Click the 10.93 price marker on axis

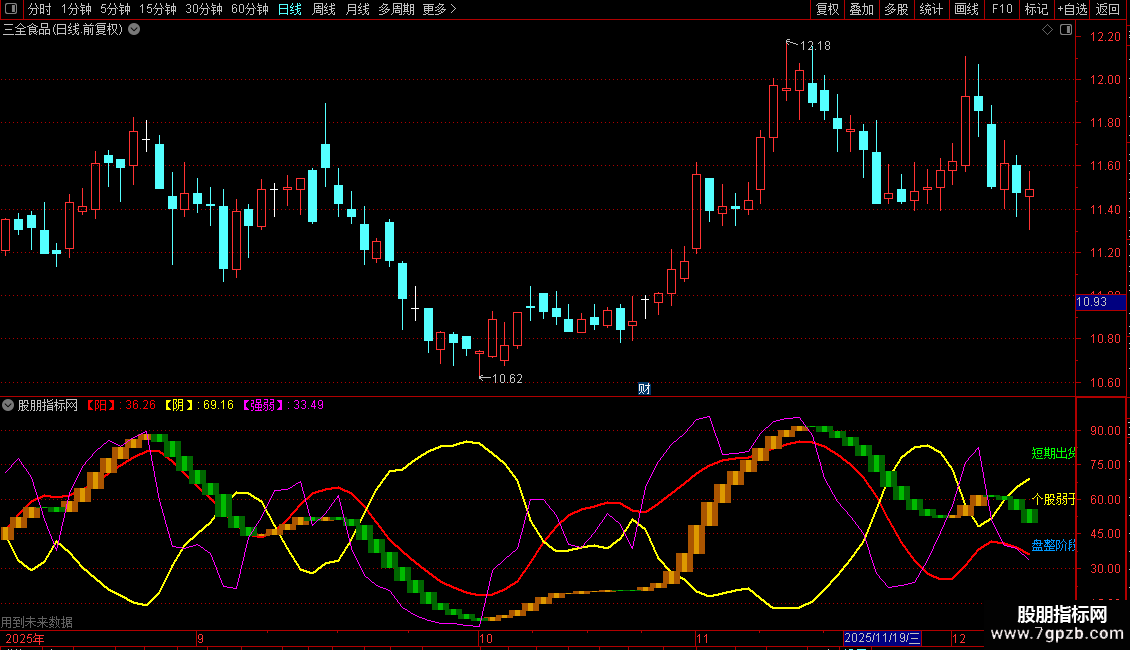tap(1100, 302)
